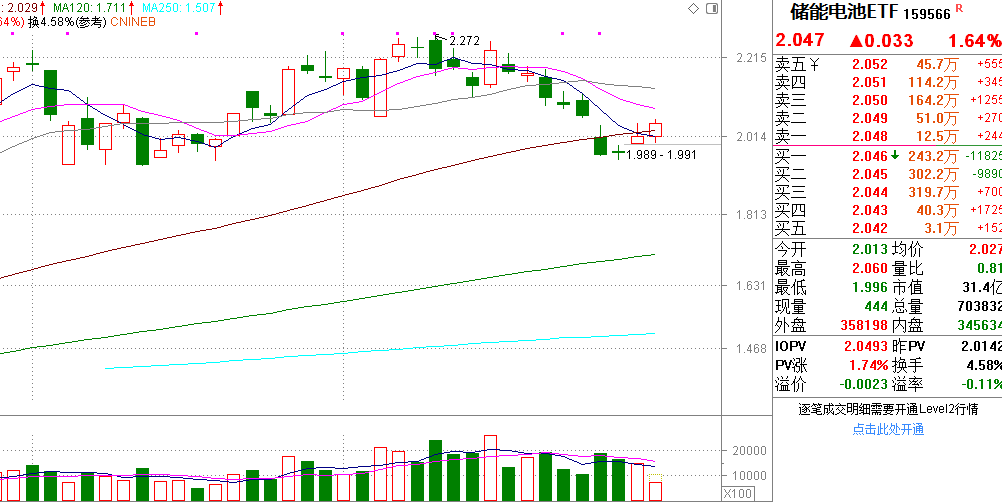Click the MA120: 1.711 indicator label
Screen dimensions: 1002x502
click(x=91, y=8)
